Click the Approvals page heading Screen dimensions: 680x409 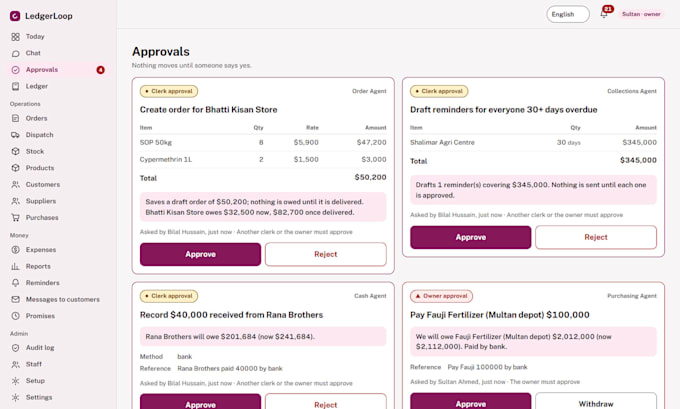pyautogui.click(x=161, y=52)
